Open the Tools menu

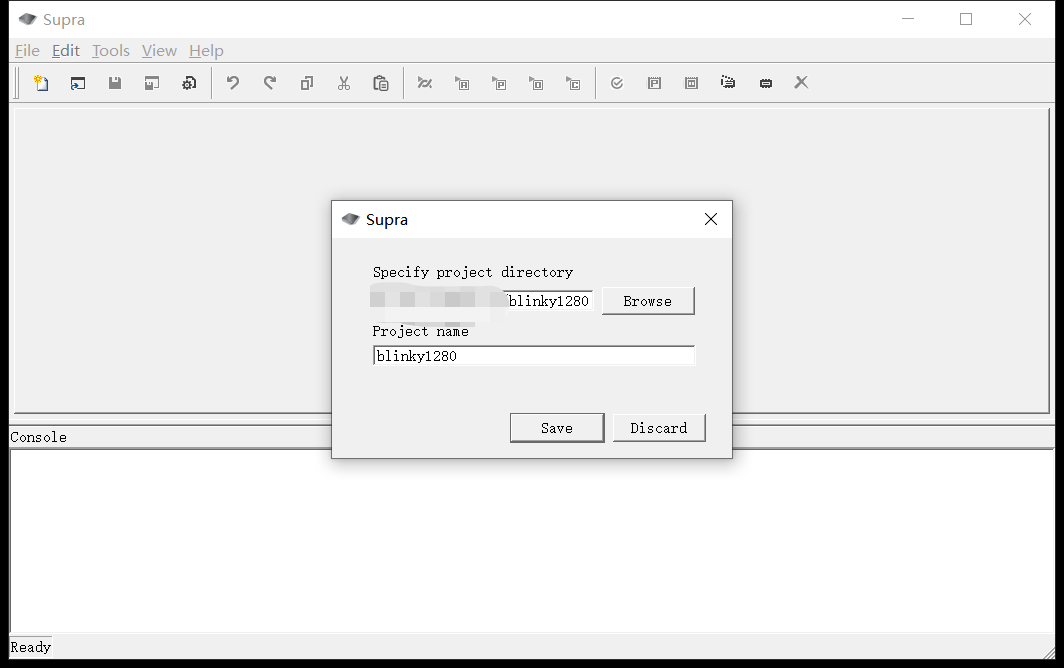(x=111, y=51)
